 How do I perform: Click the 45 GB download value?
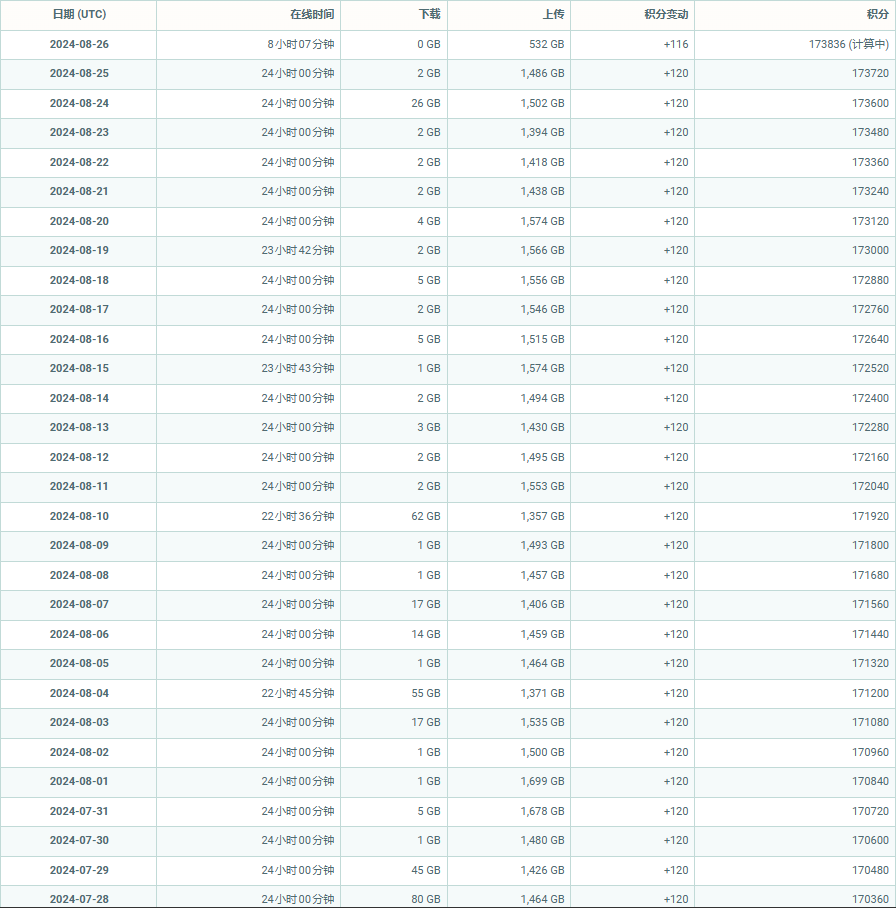[425, 870]
